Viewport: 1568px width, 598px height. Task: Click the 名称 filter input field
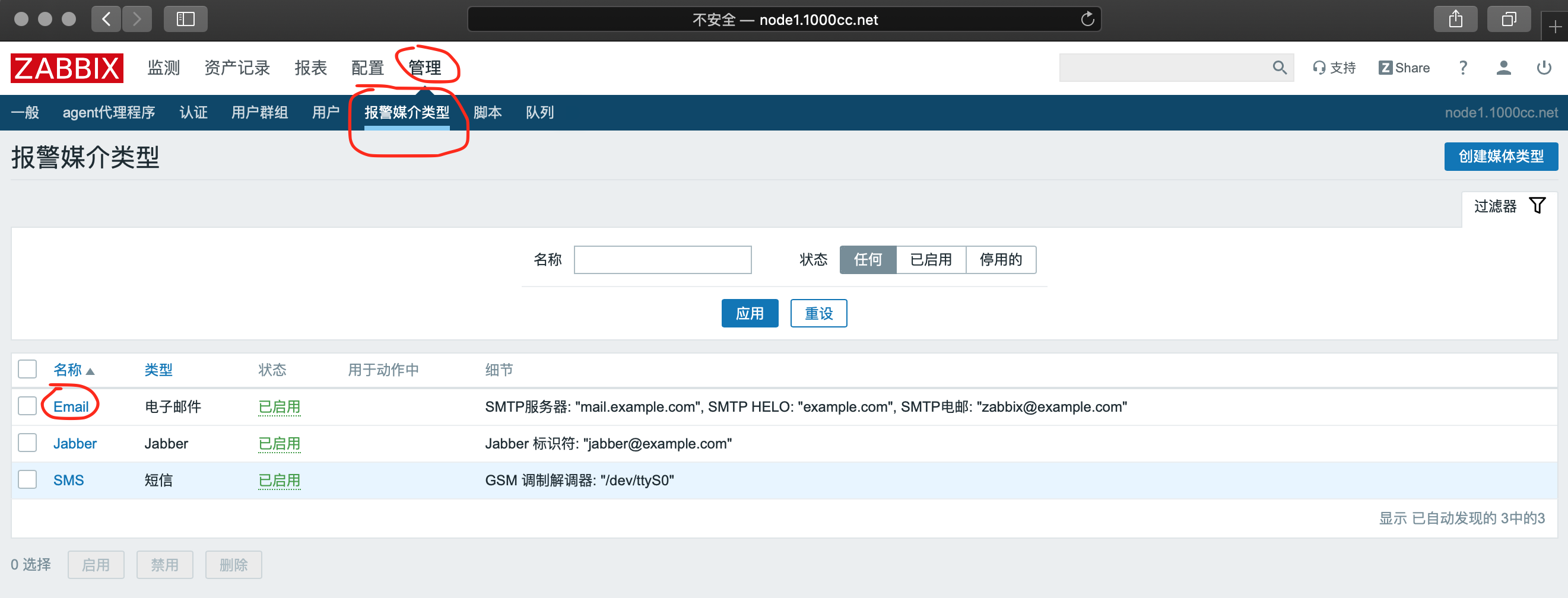tap(662, 260)
